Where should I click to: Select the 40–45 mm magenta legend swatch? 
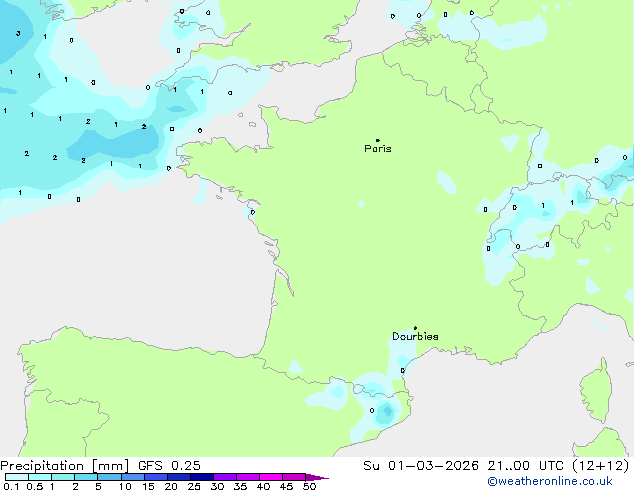pos(271,477)
